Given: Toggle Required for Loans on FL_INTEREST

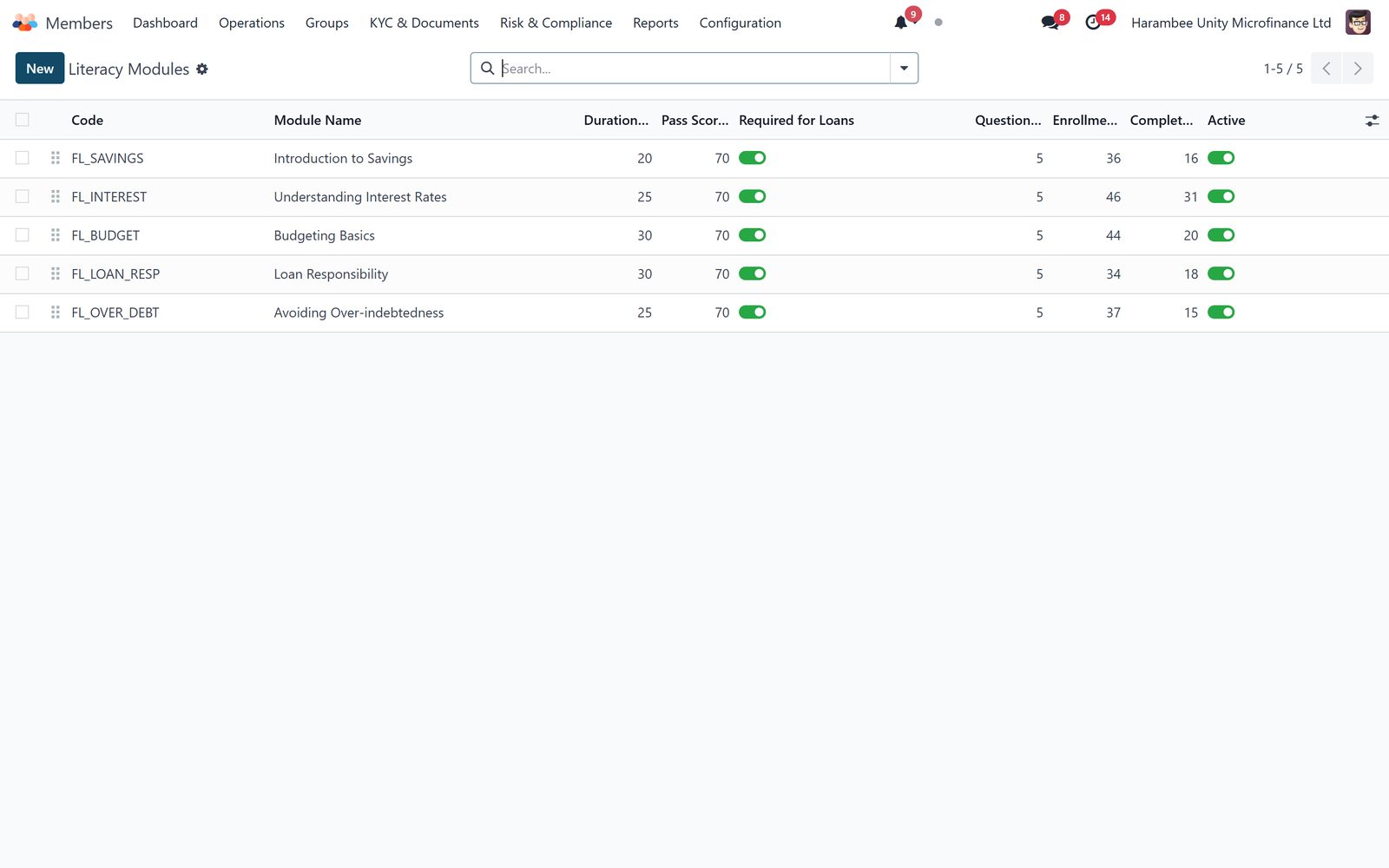Looking at the screenshot, I should click(753, 196).
